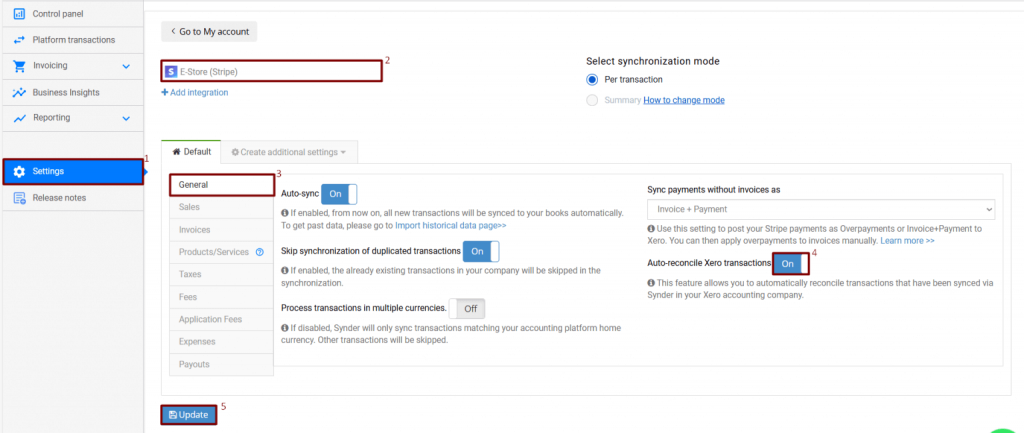Open the Learn more link
Viewport: 1024px width, 433px height.
pyautogui.click(x=907, y=241)
